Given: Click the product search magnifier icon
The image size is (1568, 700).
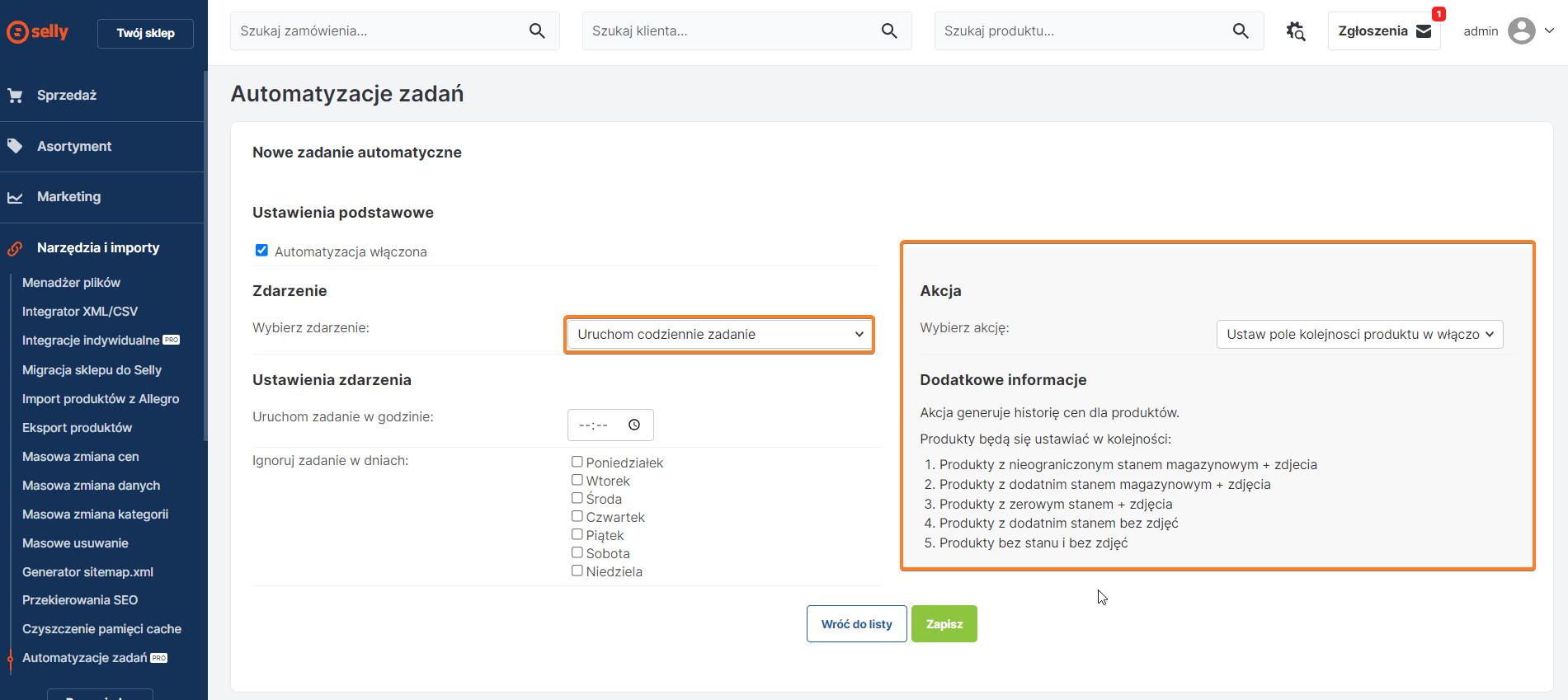Looking at the screenshot, I should point(1241,31).
